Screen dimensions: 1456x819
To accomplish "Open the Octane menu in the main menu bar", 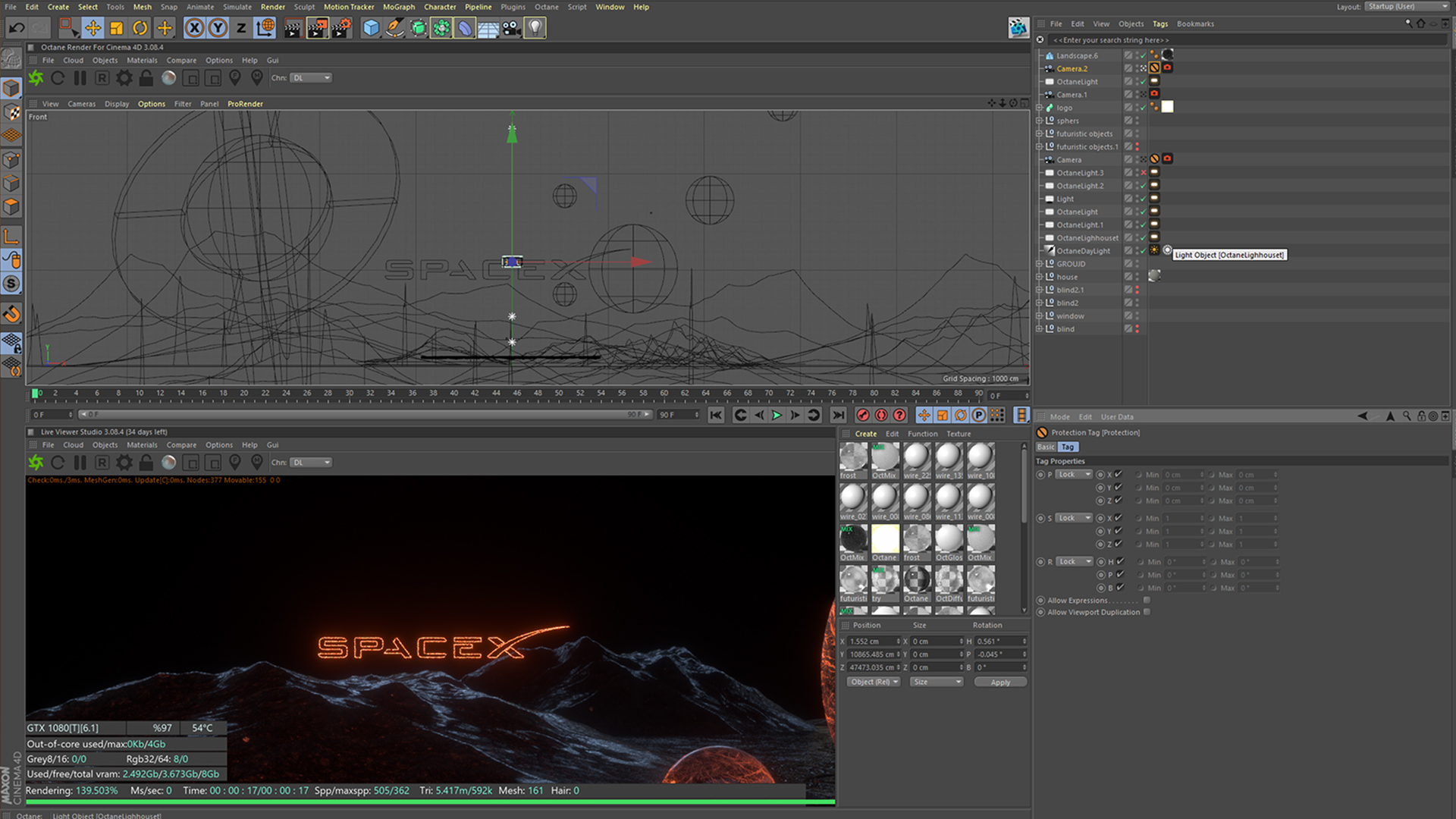I will pyautogui.click(x=546, y=7).
